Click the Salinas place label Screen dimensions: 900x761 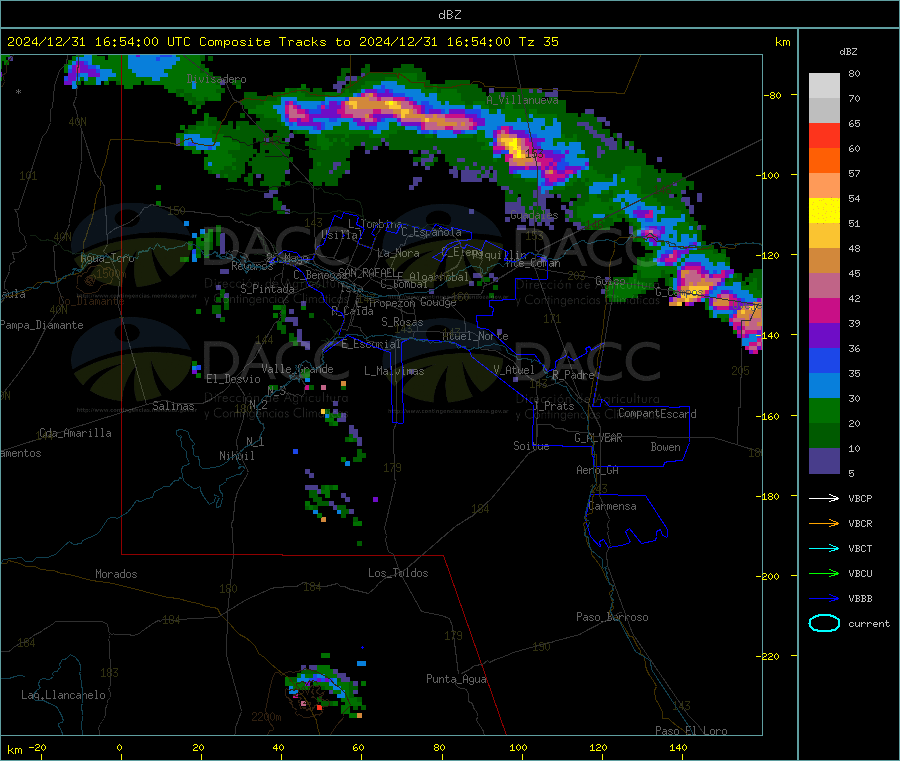tap(173, 406)
